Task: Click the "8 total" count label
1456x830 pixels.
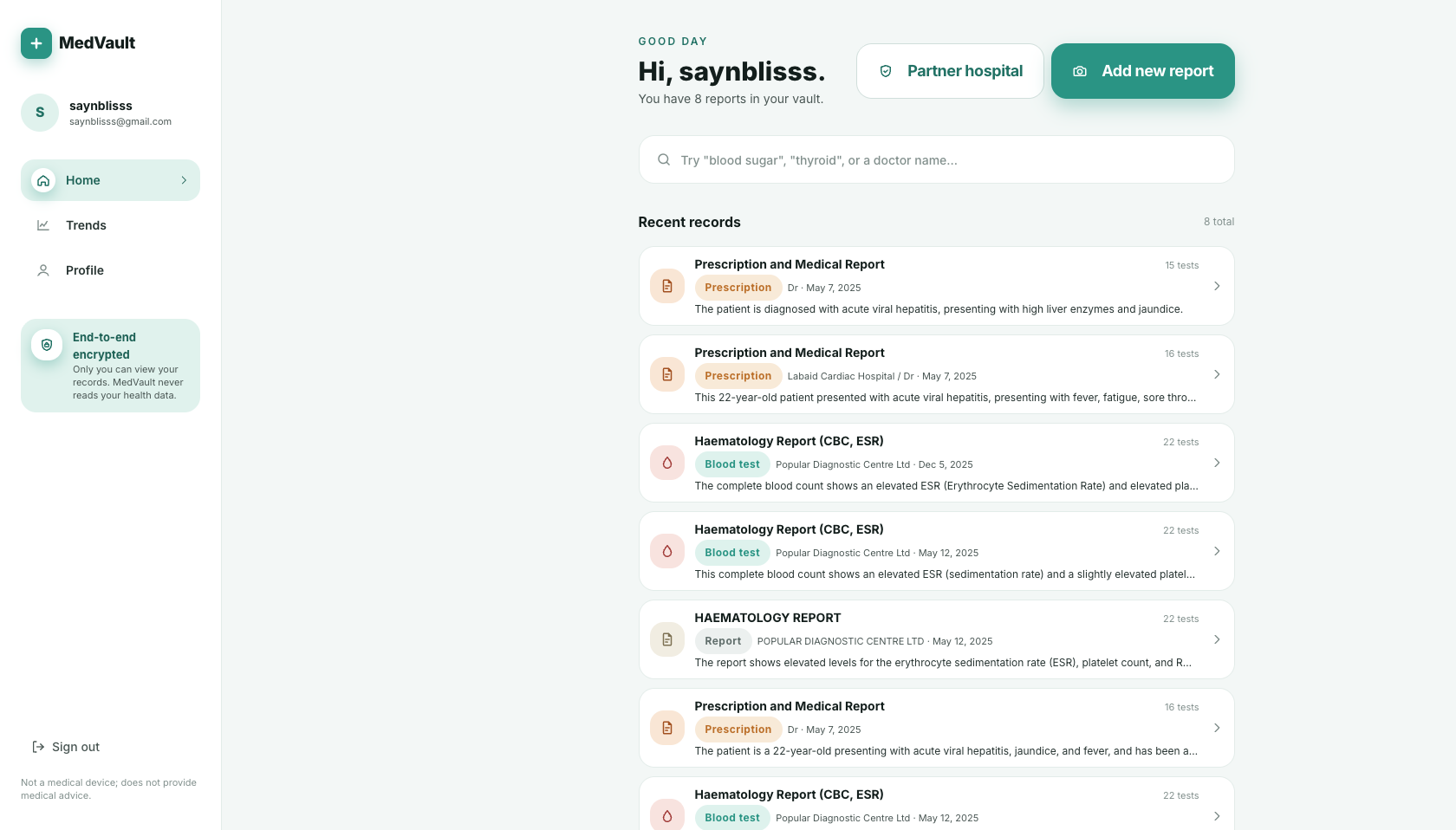Action: [1219, 222]
